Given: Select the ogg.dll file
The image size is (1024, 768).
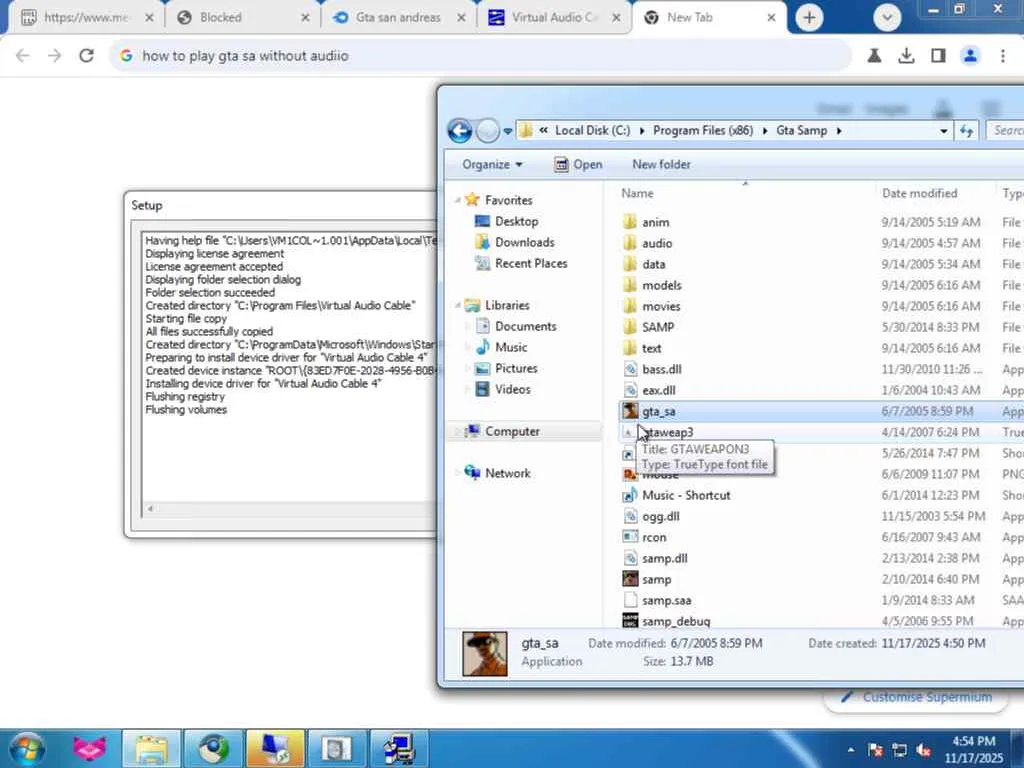Looking at the screenshot, I should [660, 517].
